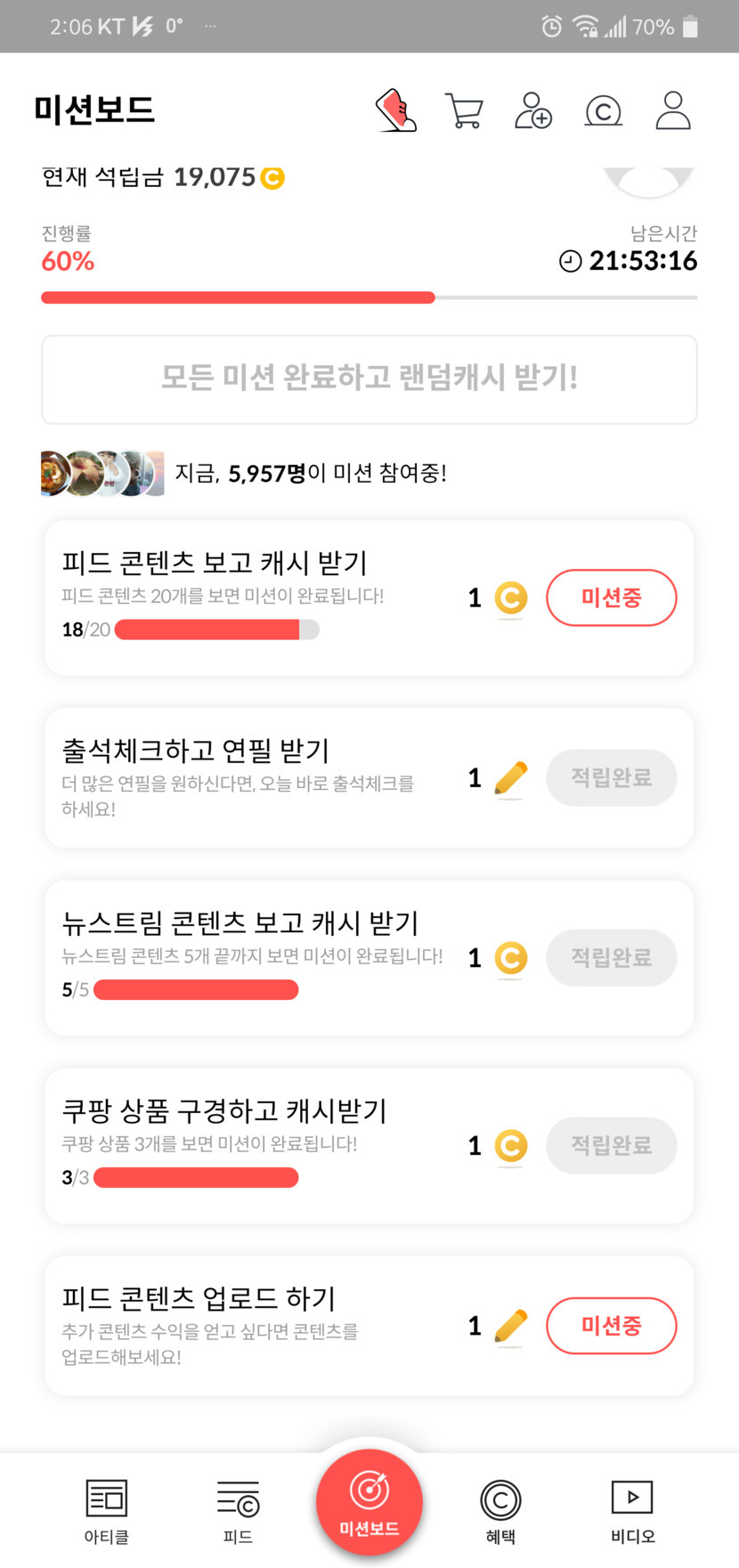Viewport: 739px width, 1568px height.
Task: Tap the participant avatar thumbnails
Action: (x=102, y=473)
